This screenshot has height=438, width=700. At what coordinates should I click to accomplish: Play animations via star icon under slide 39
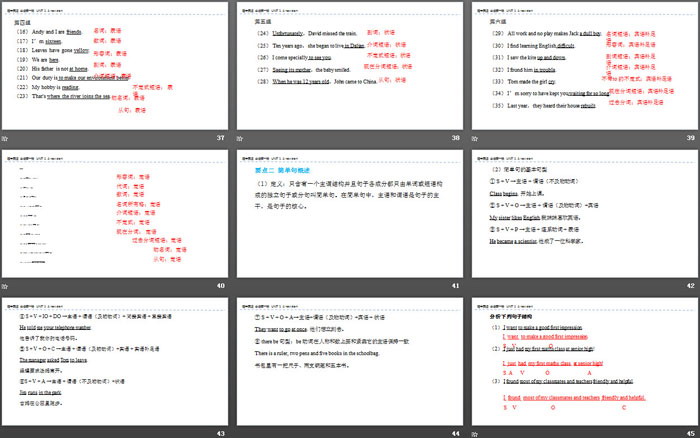(x=475, y=138)
